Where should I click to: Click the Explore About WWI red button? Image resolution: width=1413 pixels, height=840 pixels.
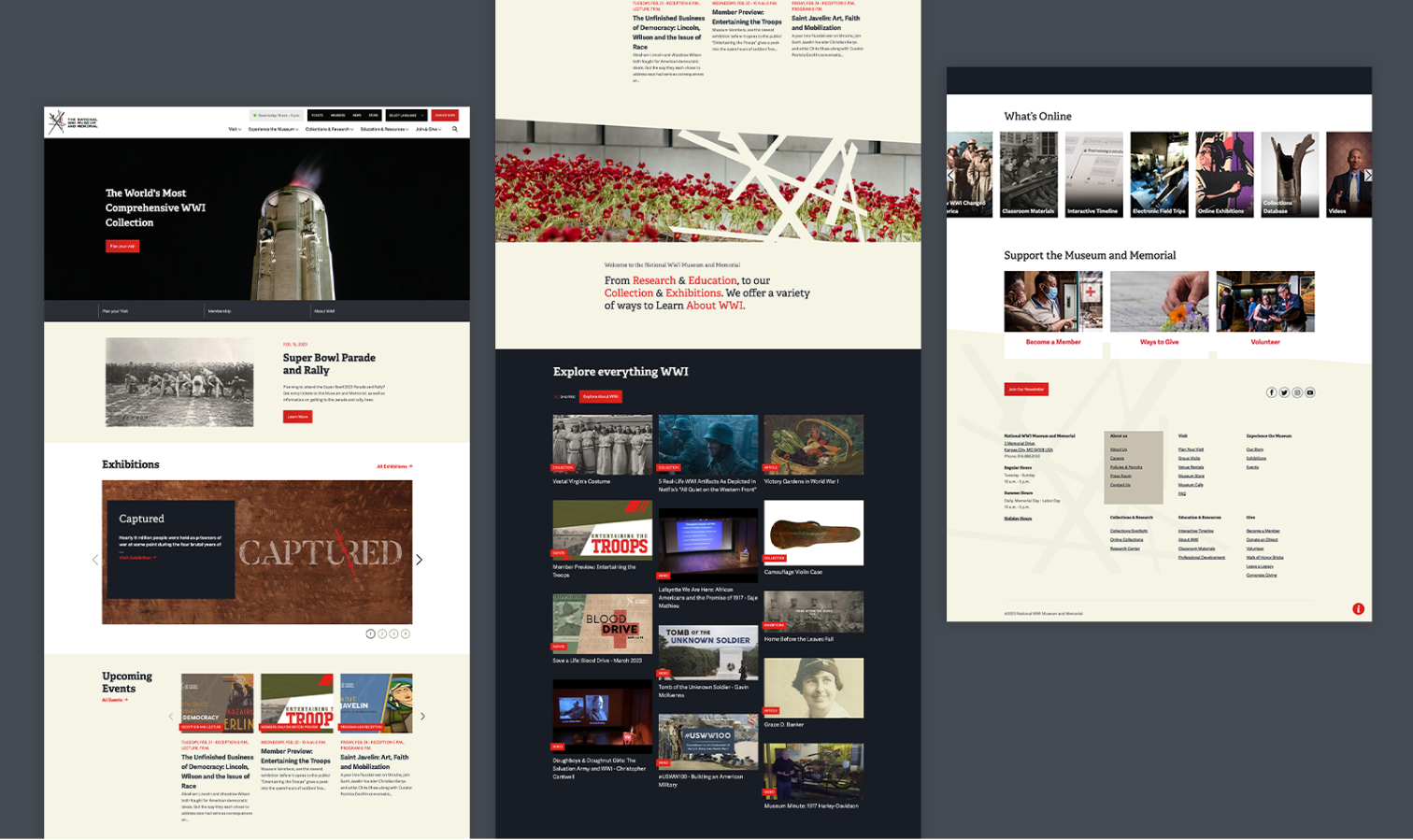601,396
